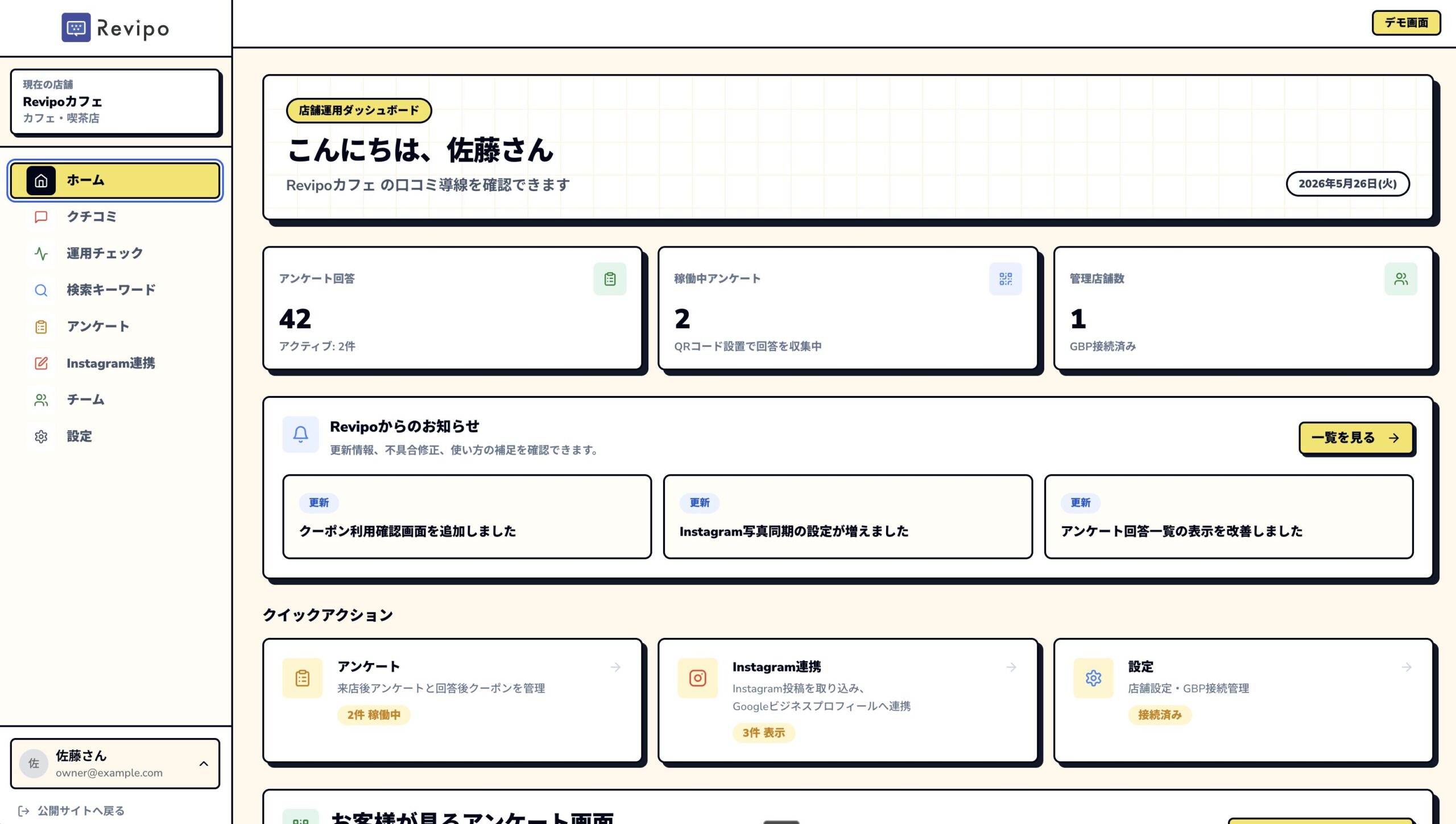Click the 店舗運用ダッシュボード badge
1456x824 pixels.
[x=359, y=110]
